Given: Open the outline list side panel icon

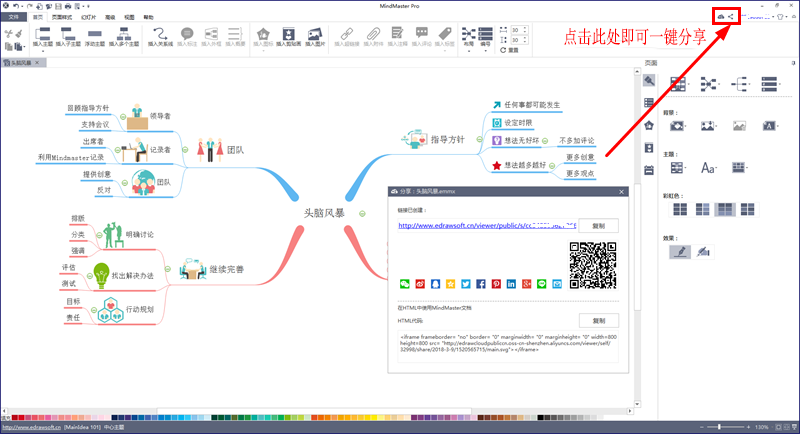Looking at the screenshot, I should pos(649,103).
